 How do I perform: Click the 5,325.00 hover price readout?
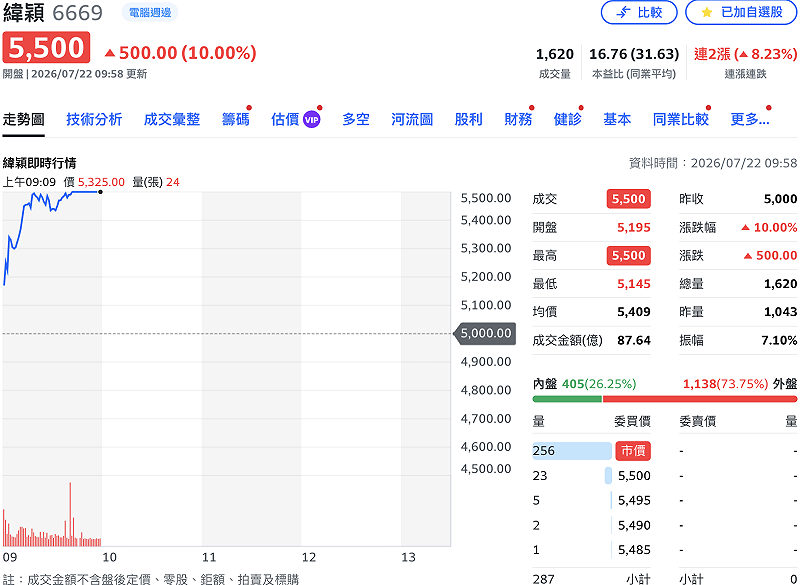(x=101, y=182)
